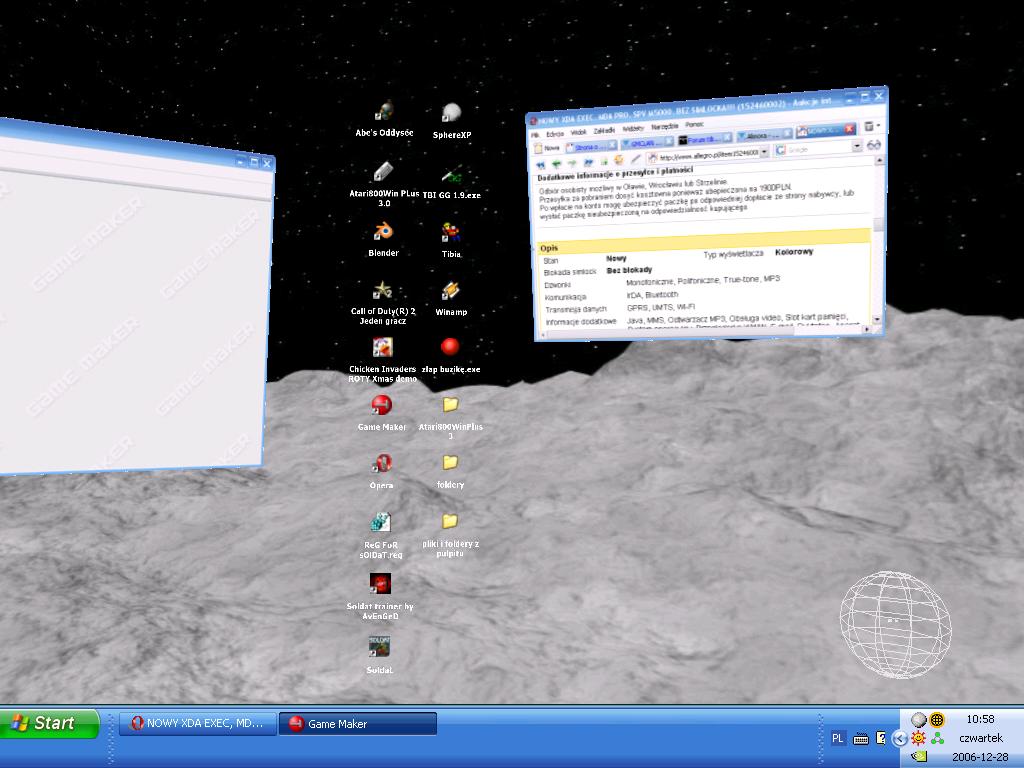This screenshot has width=1024, height=768.
Task: Click the Start button
Action: [50, 723]
